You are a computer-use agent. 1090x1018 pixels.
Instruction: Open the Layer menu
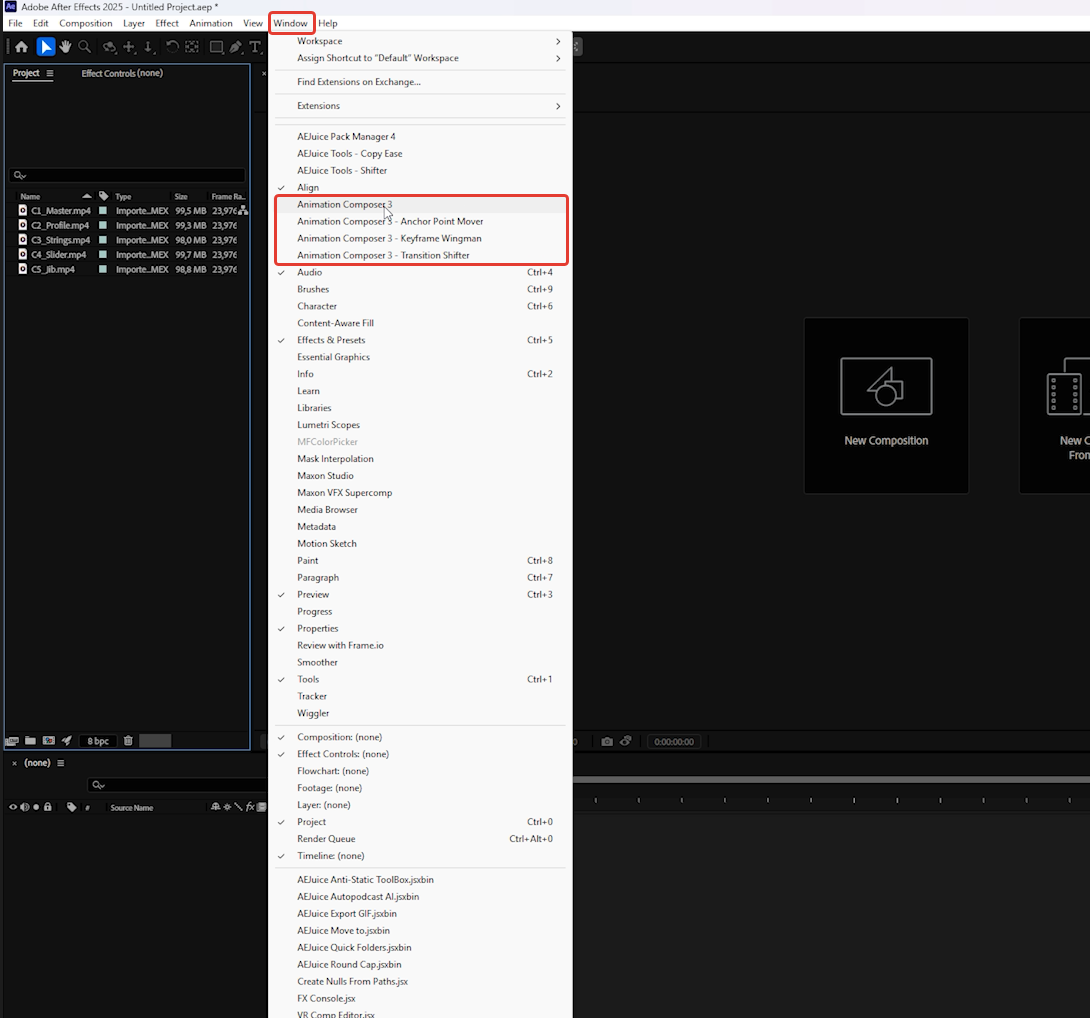pyautogui.click(x=133, y=23)
